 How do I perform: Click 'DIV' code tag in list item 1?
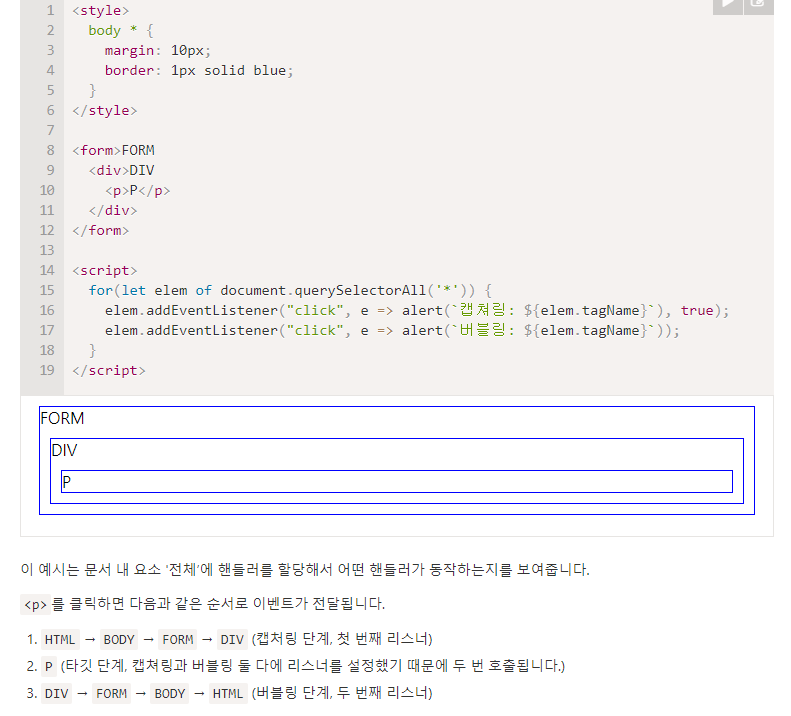tap(232, 639)
